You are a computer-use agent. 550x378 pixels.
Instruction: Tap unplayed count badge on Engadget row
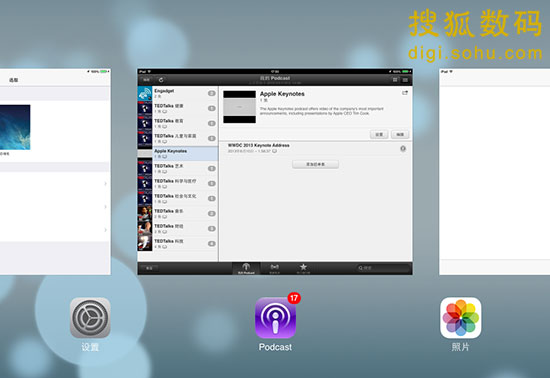[x=212, y=93]
